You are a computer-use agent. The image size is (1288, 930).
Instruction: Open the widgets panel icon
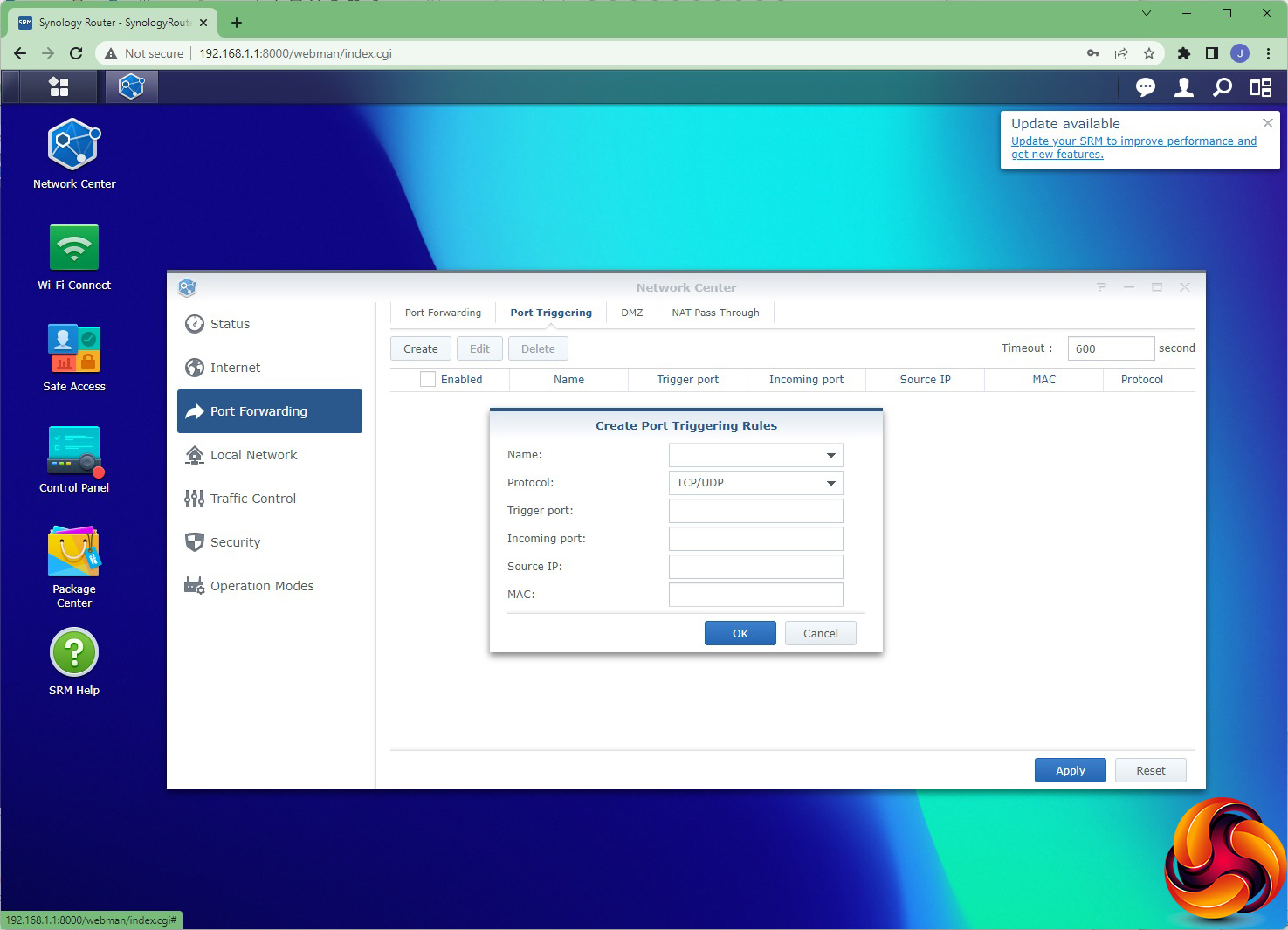[x=1261, y=86]
